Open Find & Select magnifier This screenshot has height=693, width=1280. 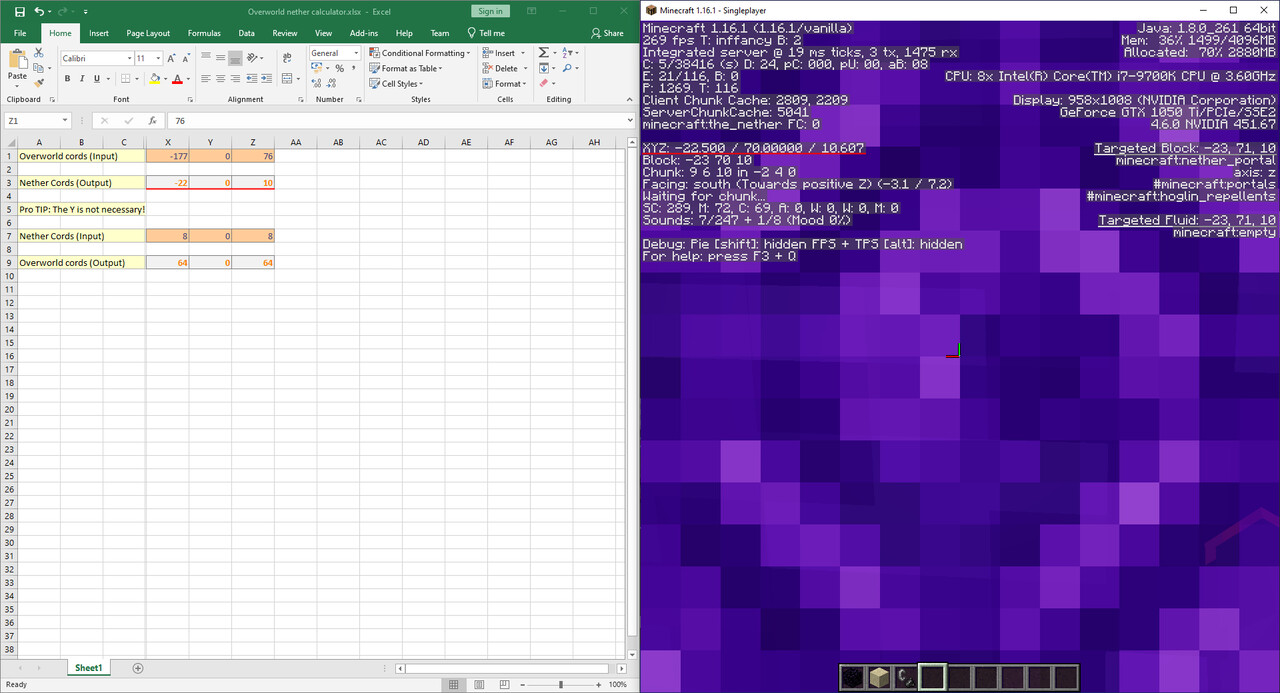pyautogui.click(x=567, y=68)
